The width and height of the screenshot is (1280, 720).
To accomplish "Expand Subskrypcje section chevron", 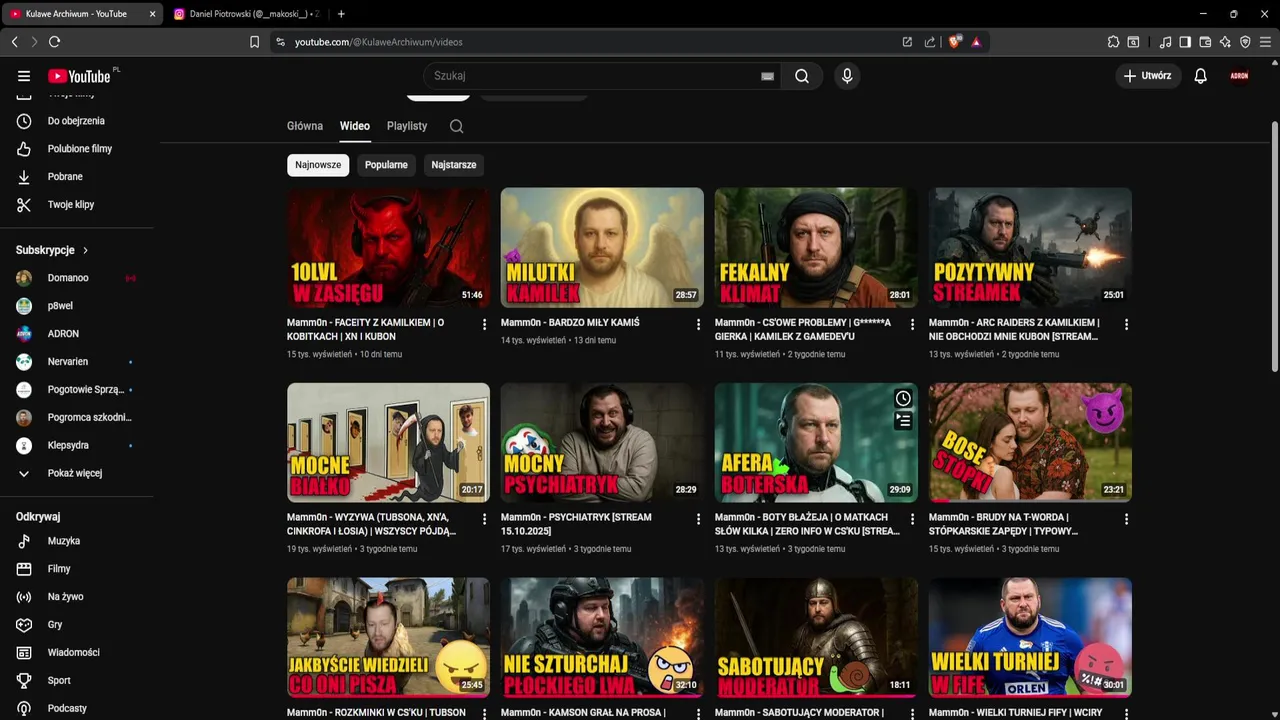I will (x=85, y=250).
